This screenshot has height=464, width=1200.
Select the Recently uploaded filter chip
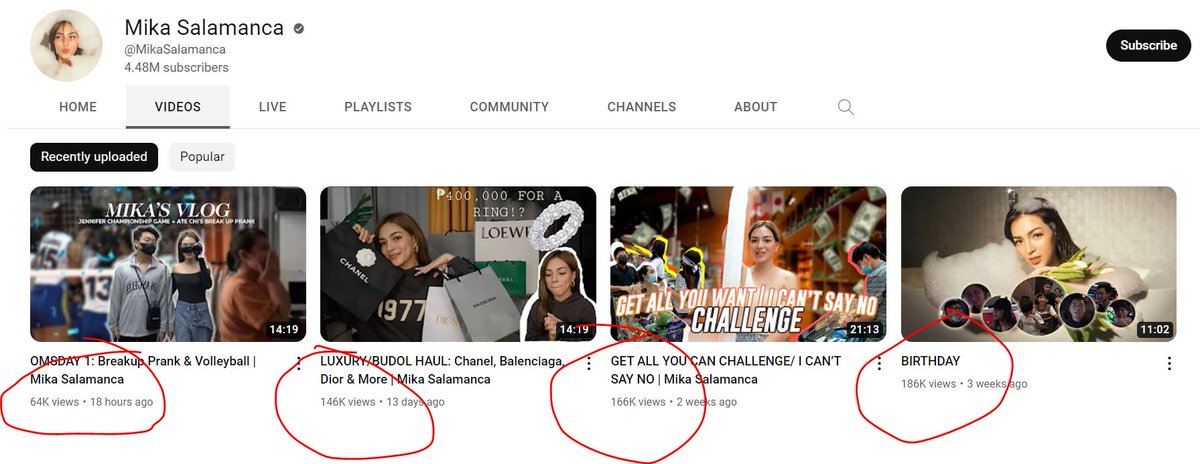94,157
